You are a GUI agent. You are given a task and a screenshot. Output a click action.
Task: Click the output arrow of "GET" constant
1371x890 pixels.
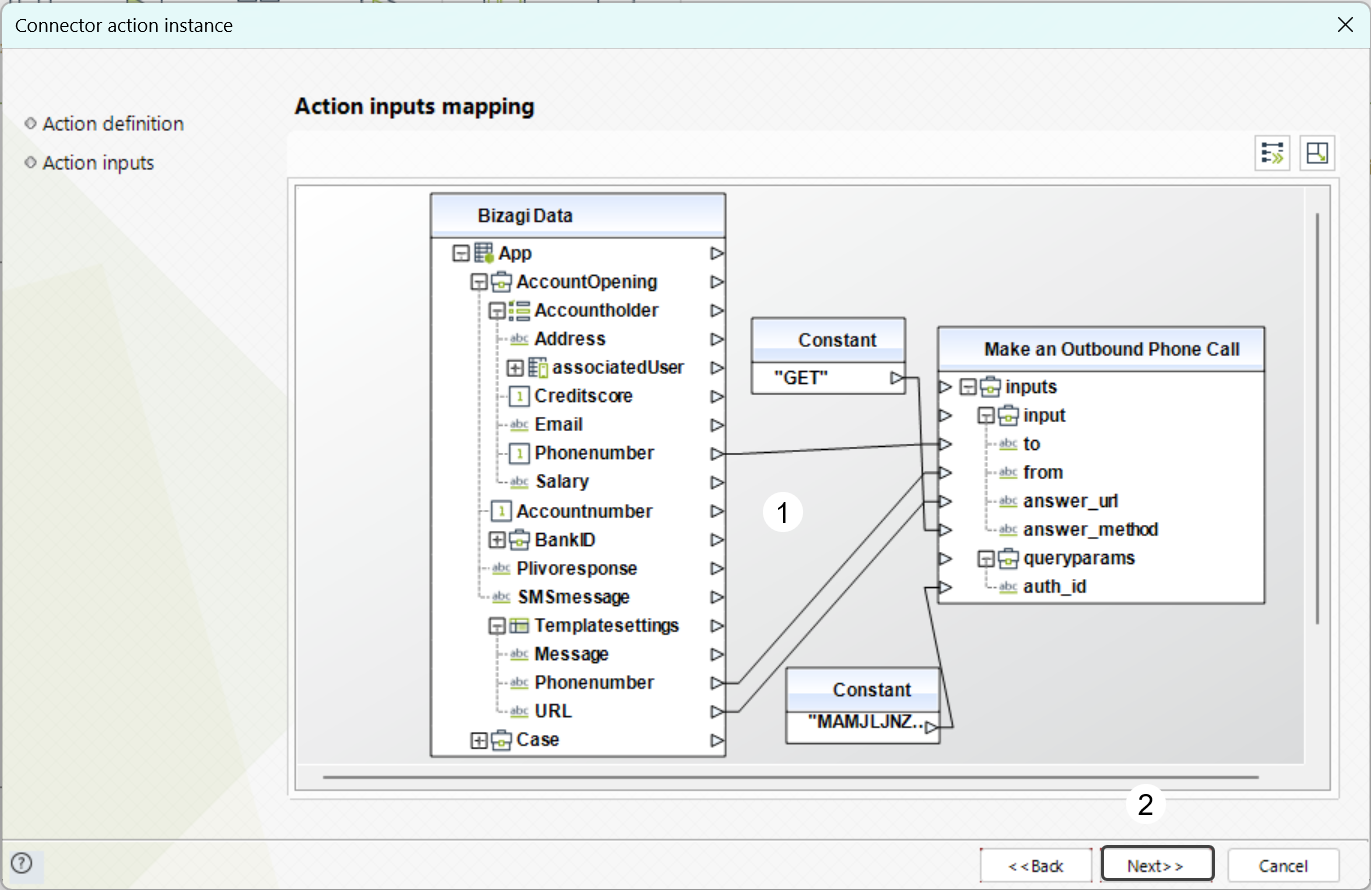point(897,378)
